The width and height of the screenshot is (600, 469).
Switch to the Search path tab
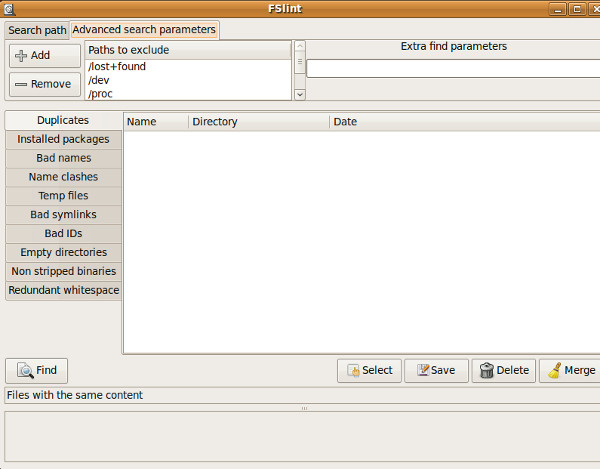37,30
